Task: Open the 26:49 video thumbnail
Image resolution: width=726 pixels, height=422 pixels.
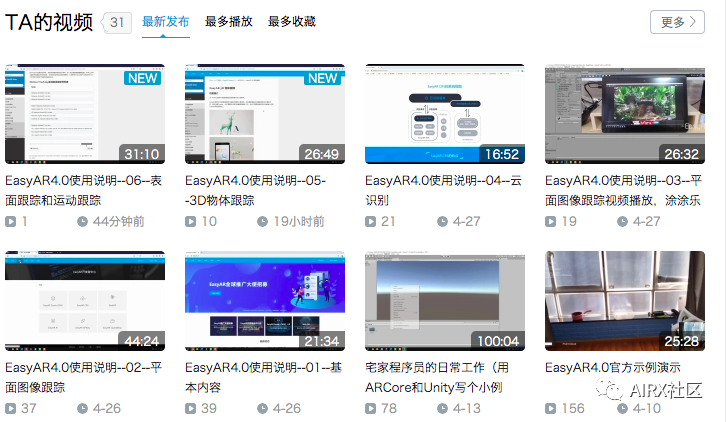Action: coord(265,114)
